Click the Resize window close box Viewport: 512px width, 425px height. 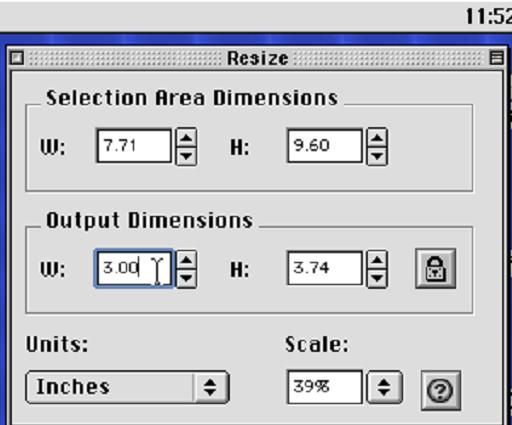coord(16,58)
